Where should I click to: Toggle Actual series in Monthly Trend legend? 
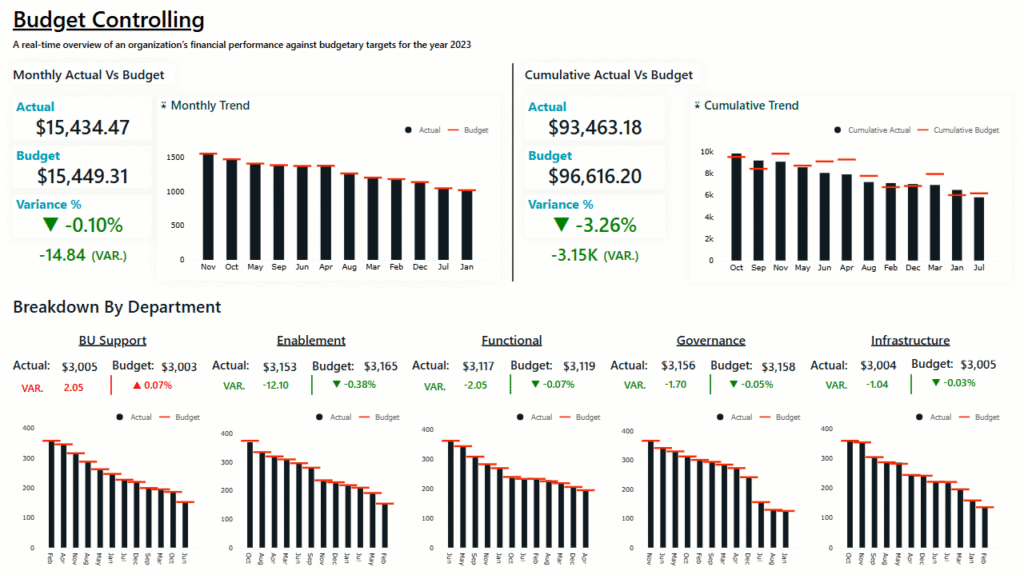click(423, 130)
